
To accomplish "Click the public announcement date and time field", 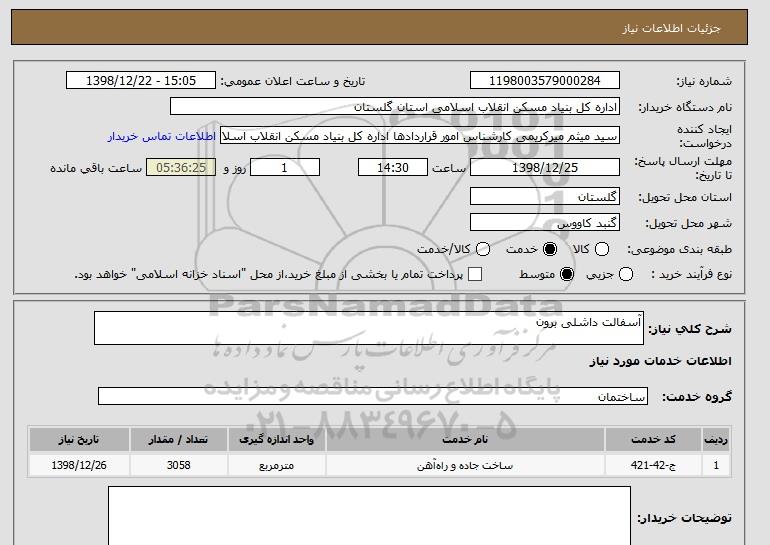I will point(141,81).
